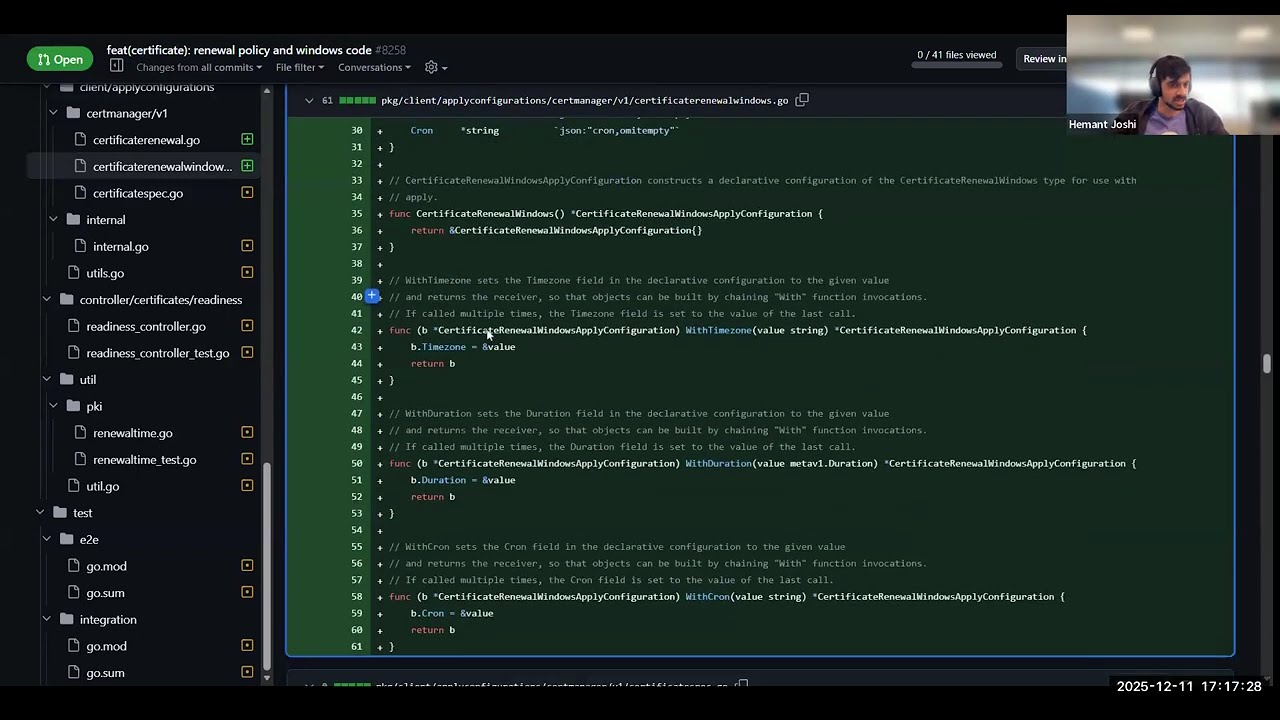The image size is (1280, 720).
Task: Click the Open pull request status badge
Action: (60, 59)
